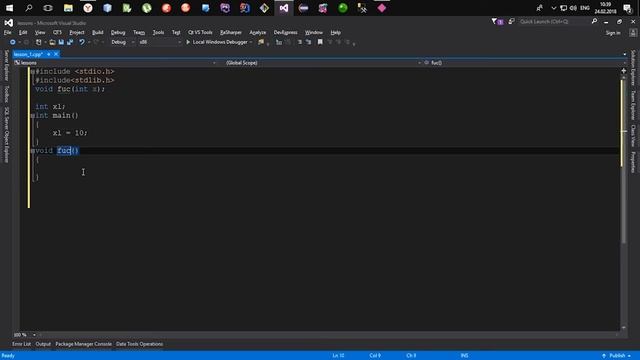Image resolution: width=640 pixels, height=360 pixels.
Task: Click the uncomment lines icon
Action: (309, 42)
